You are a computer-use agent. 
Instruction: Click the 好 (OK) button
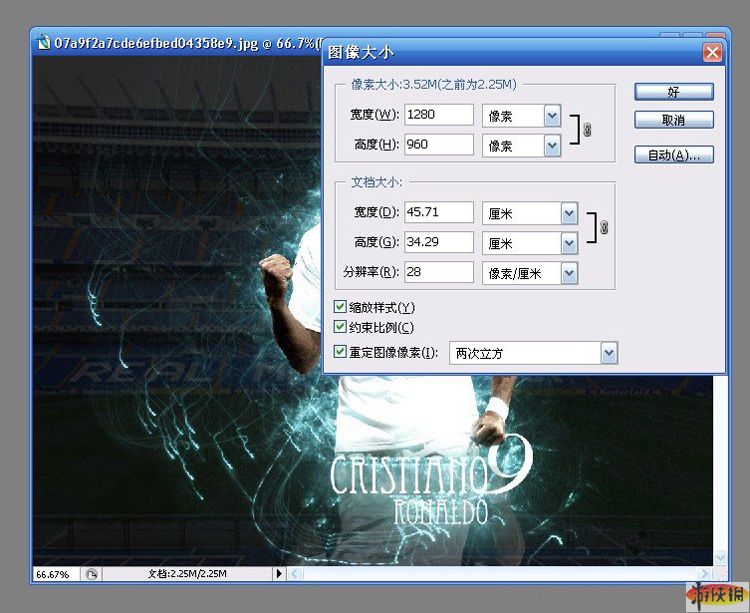pyautogui.click(x=673, y=92)
